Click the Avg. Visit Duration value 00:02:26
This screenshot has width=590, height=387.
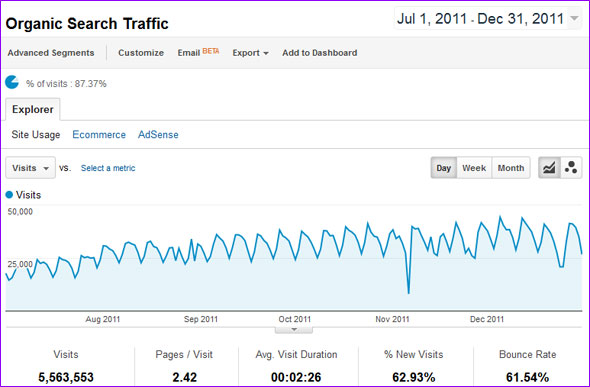coord(296,377)
